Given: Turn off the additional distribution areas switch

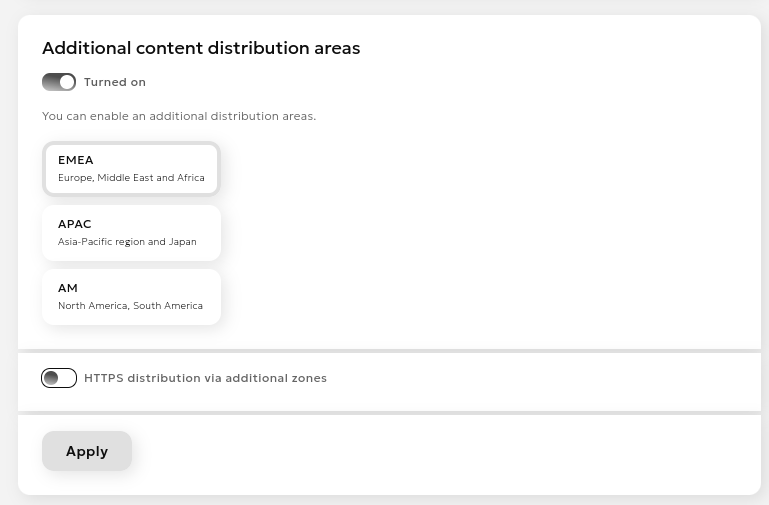Looking at the screenshot, I should (59, 82).
